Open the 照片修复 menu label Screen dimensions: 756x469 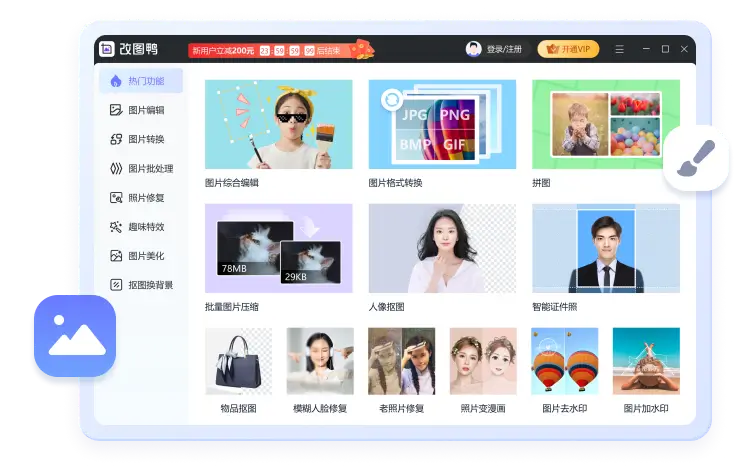[146, 198]
